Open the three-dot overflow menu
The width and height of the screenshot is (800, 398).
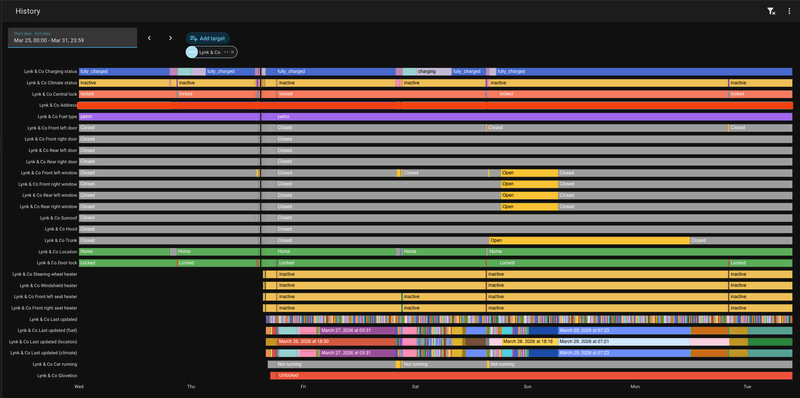tap(789, 11)
